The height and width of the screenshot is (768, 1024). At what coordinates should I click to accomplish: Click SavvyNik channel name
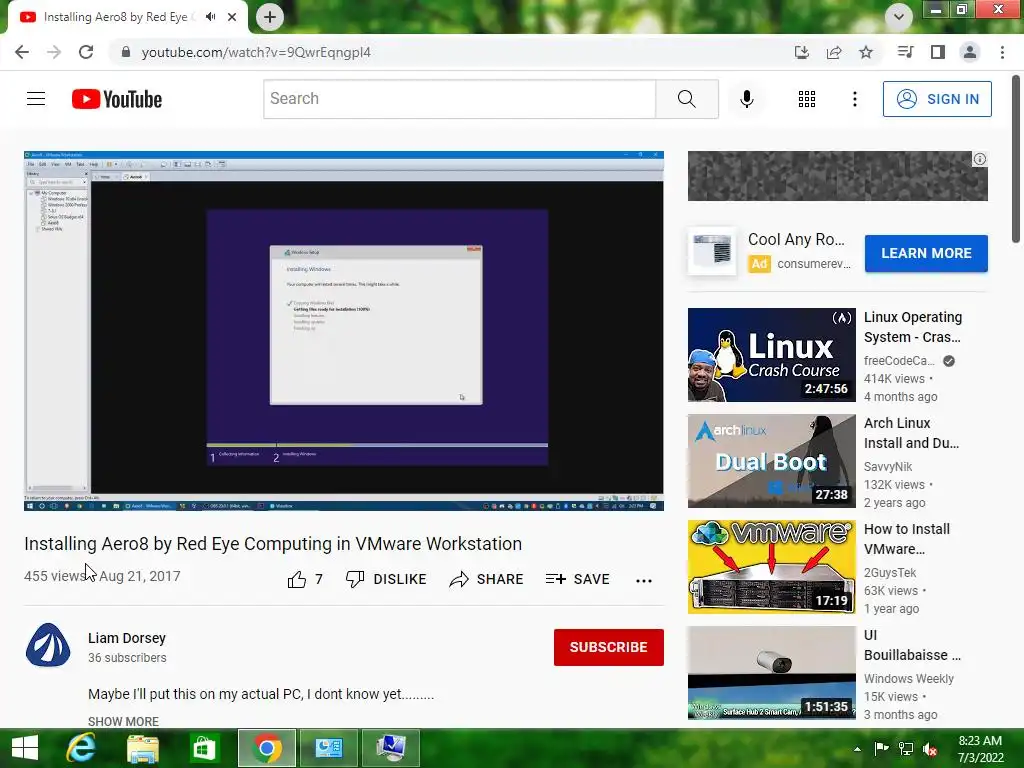pos(888,466)
